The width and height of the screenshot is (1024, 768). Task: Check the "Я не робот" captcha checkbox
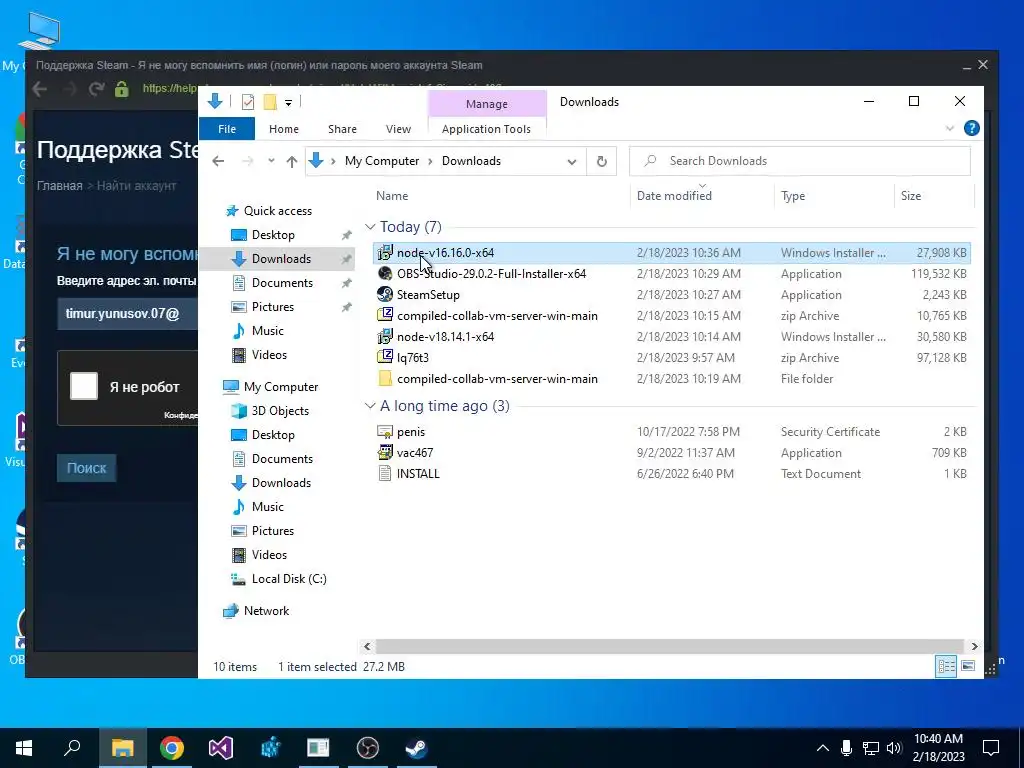coord(84,387)
